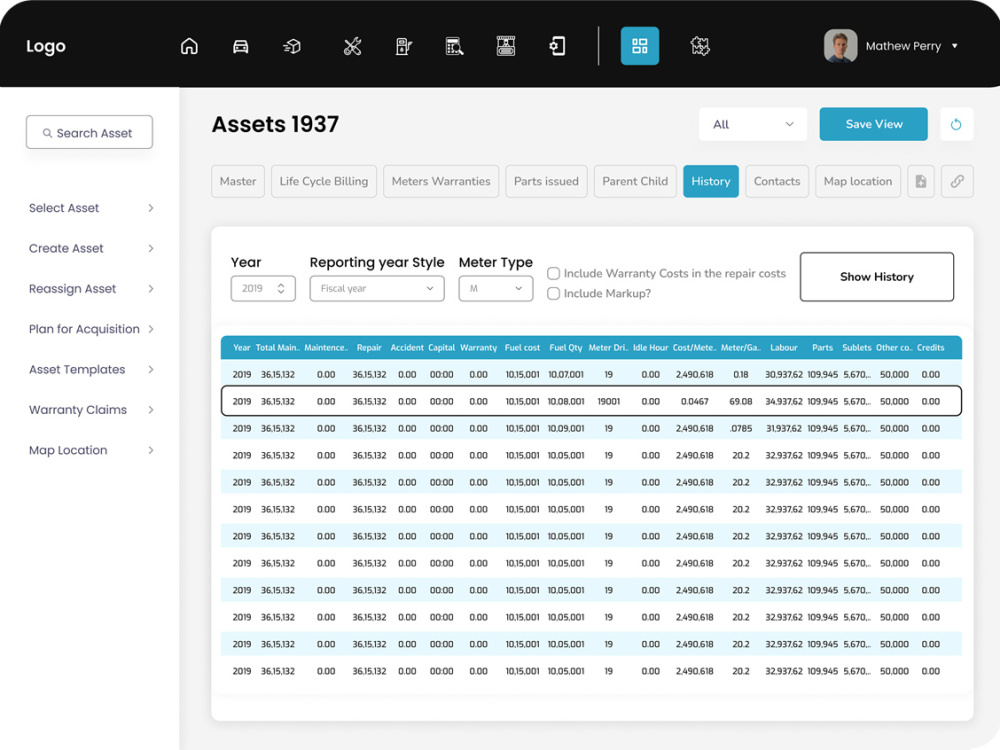This screenshot has width=1000, height=750.
Task: Open the Meter Type dropdown
Action: coord(496,288)
